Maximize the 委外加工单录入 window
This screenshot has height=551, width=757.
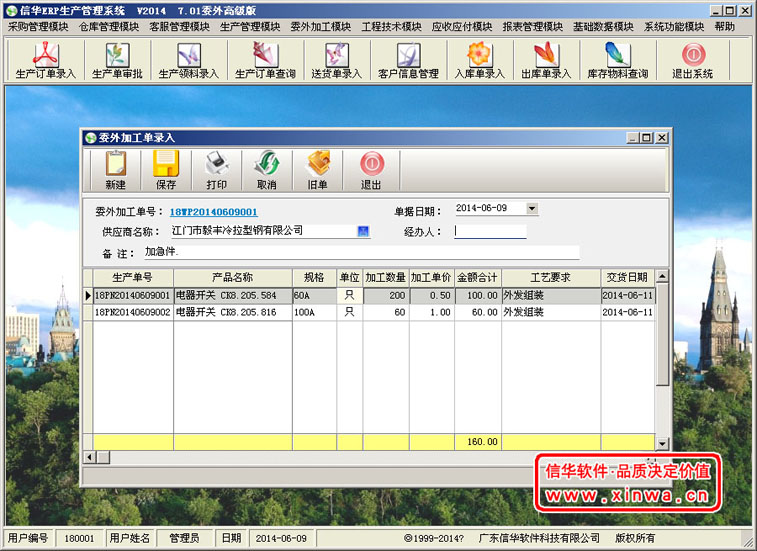(647, 138)
